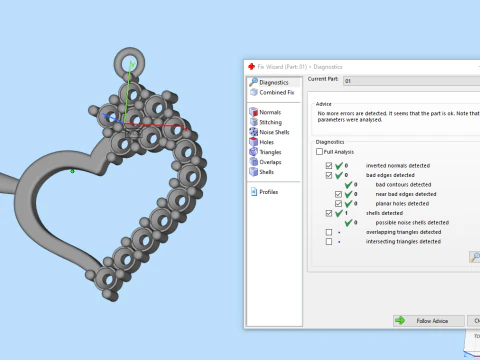Viewport: 480px width, 360px height.
Task: Click the green point on heart model
Action: [72, 171]
